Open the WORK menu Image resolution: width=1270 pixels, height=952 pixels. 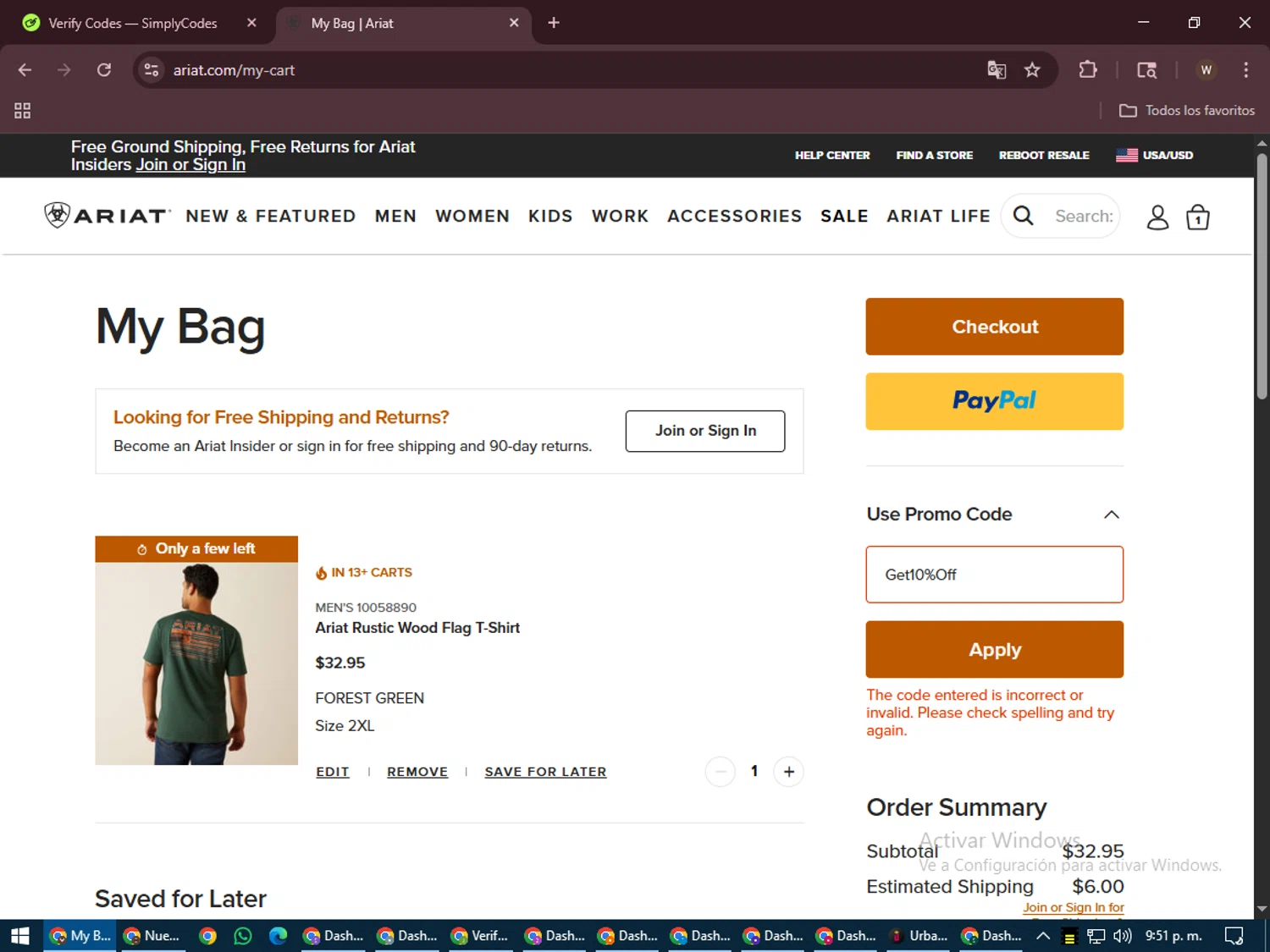coord(621,216)
